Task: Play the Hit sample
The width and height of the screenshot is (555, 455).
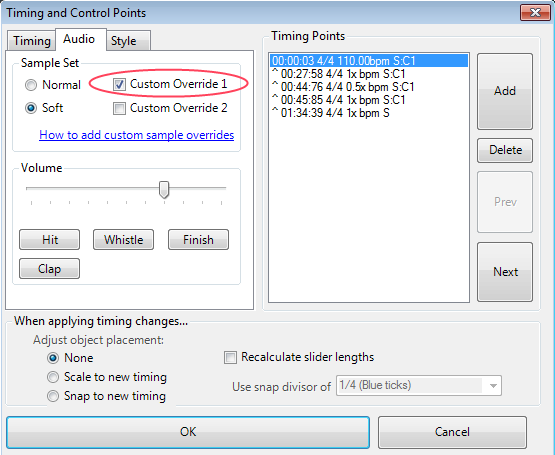Action: [x=50, y=240]
